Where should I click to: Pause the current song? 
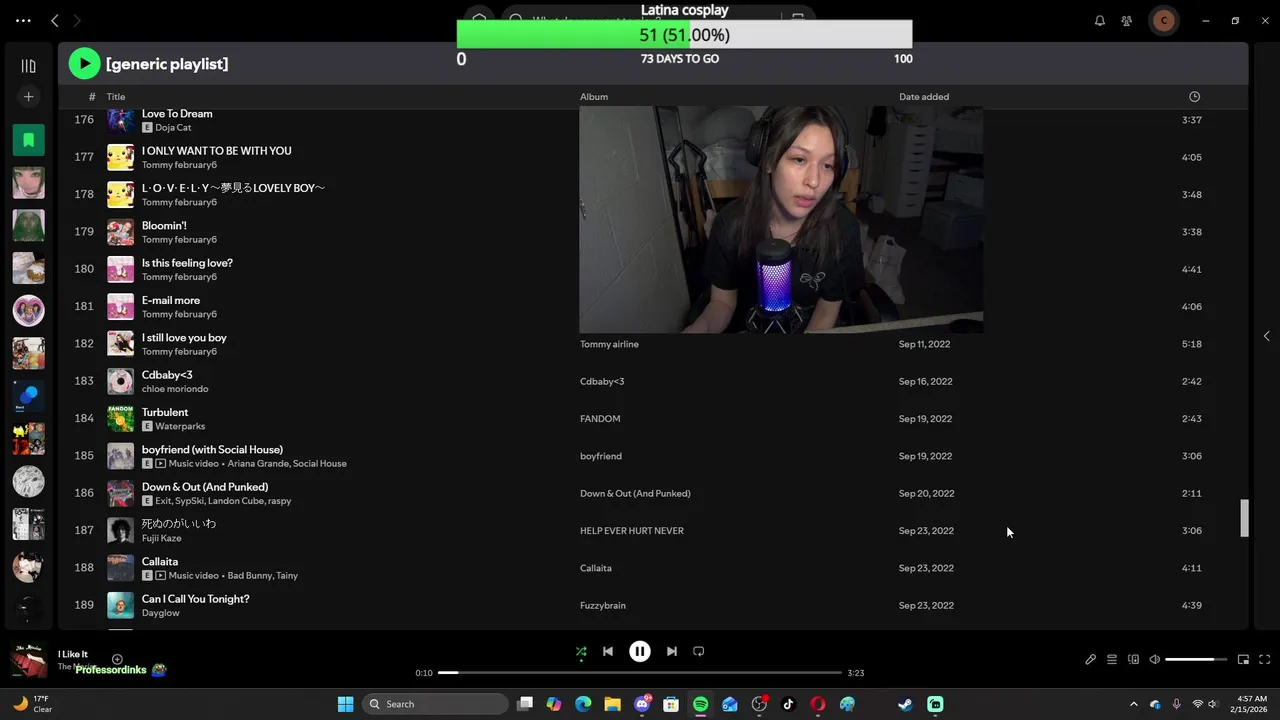coord(640,651)
